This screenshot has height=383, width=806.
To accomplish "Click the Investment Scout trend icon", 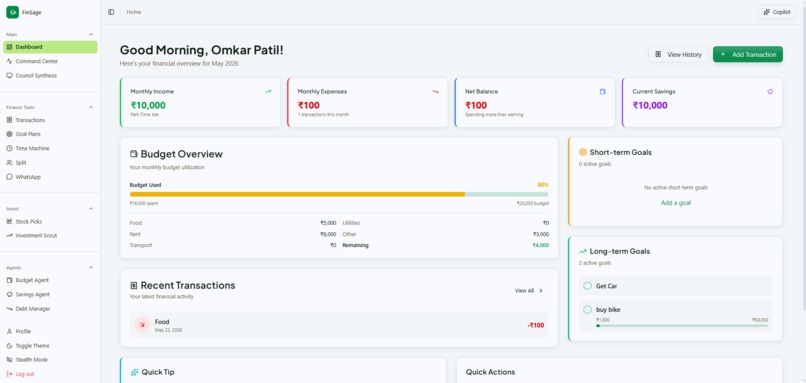I will 9,235.
